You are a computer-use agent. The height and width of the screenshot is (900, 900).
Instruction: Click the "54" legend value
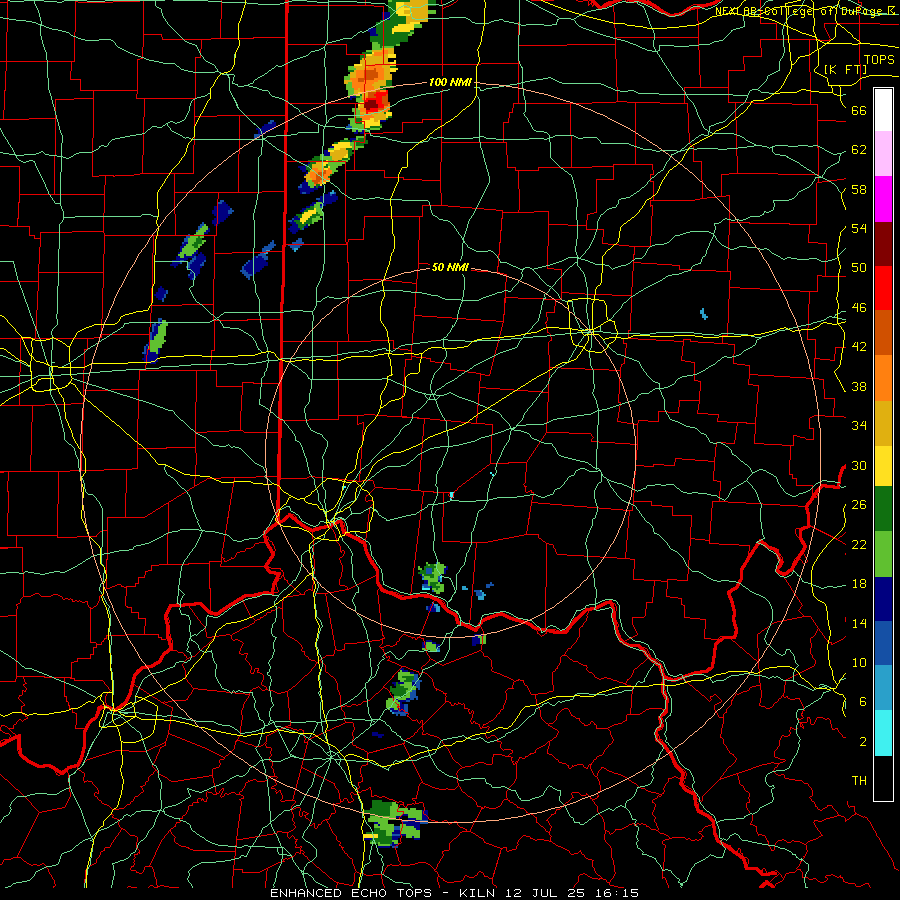[859, 228]
